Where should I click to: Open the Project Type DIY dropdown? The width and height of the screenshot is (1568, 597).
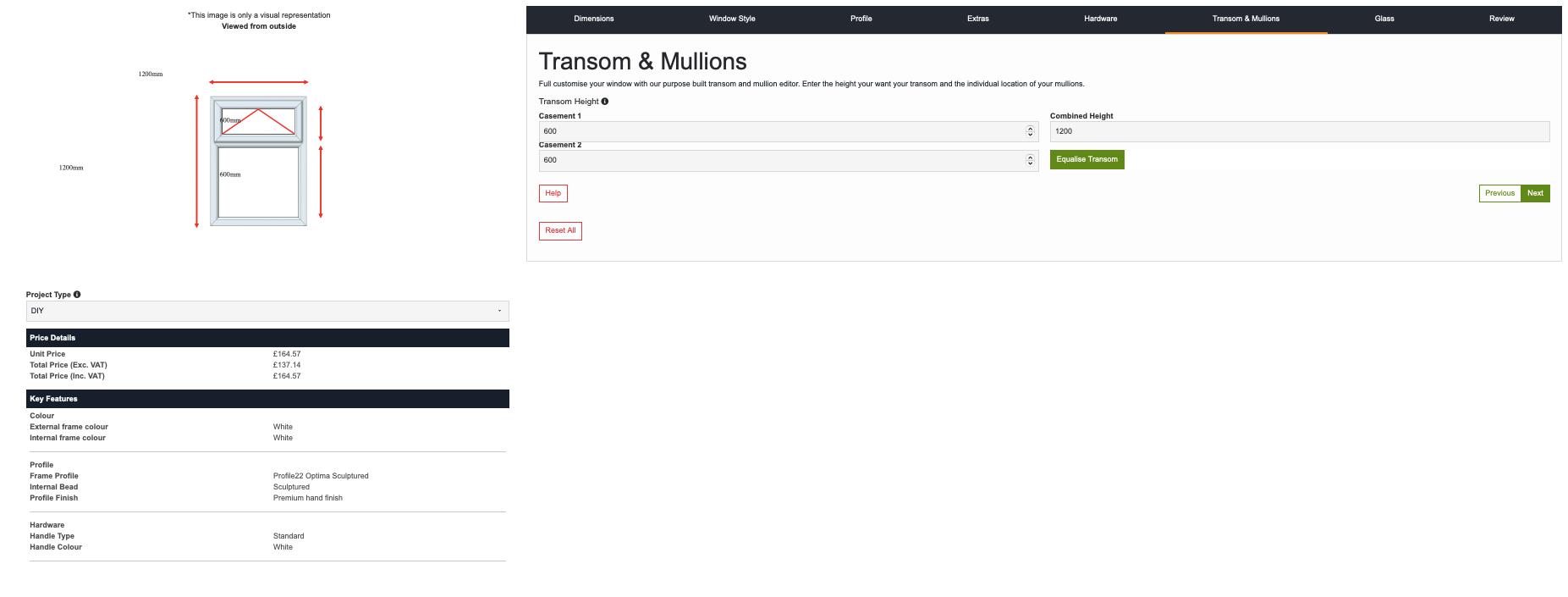tap(267, 311)
